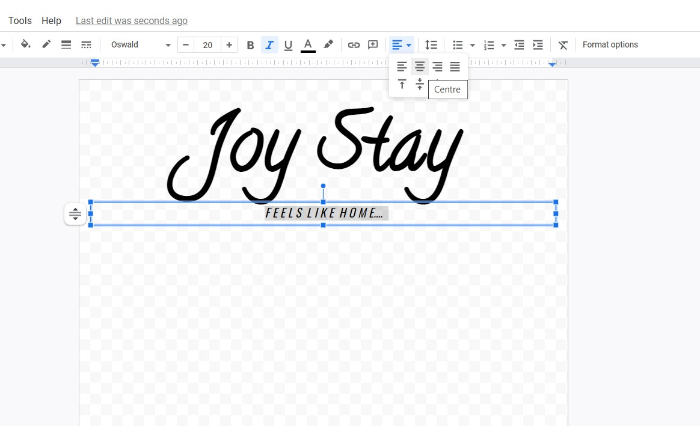Expand the bulleted list options arrow
This screenshot has height=426, width=700.
click(472, 45)
